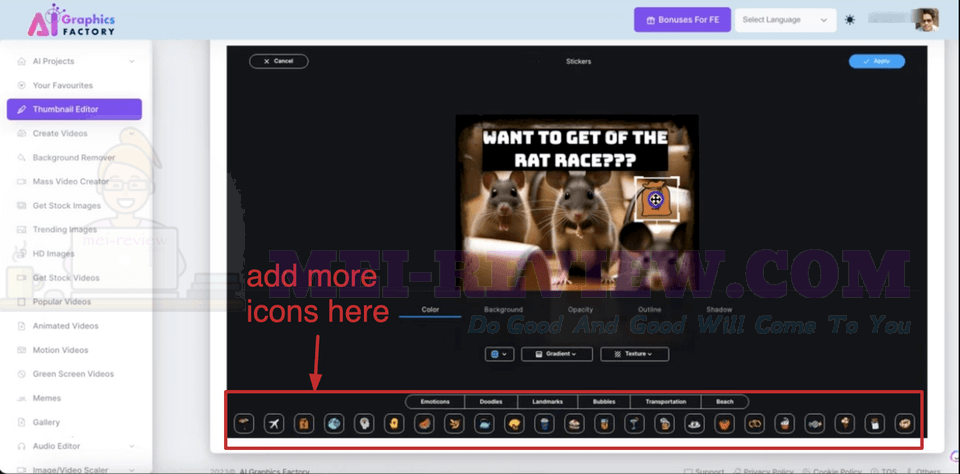Click the picture icon beside Trending Images

(x=21, y=230)
